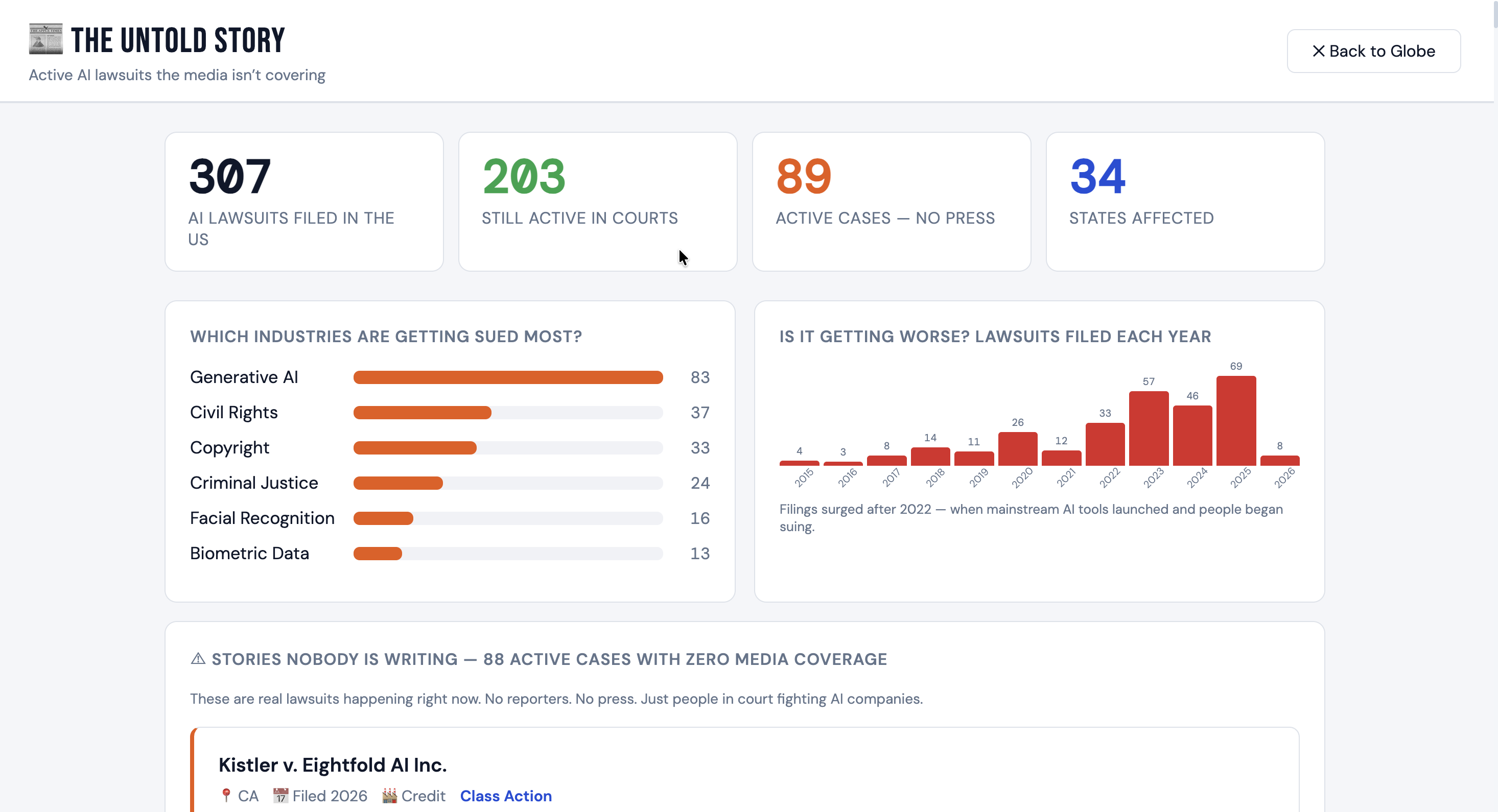
Task: Click the X icon in Back to Globe
Action: coord(1318,51)
